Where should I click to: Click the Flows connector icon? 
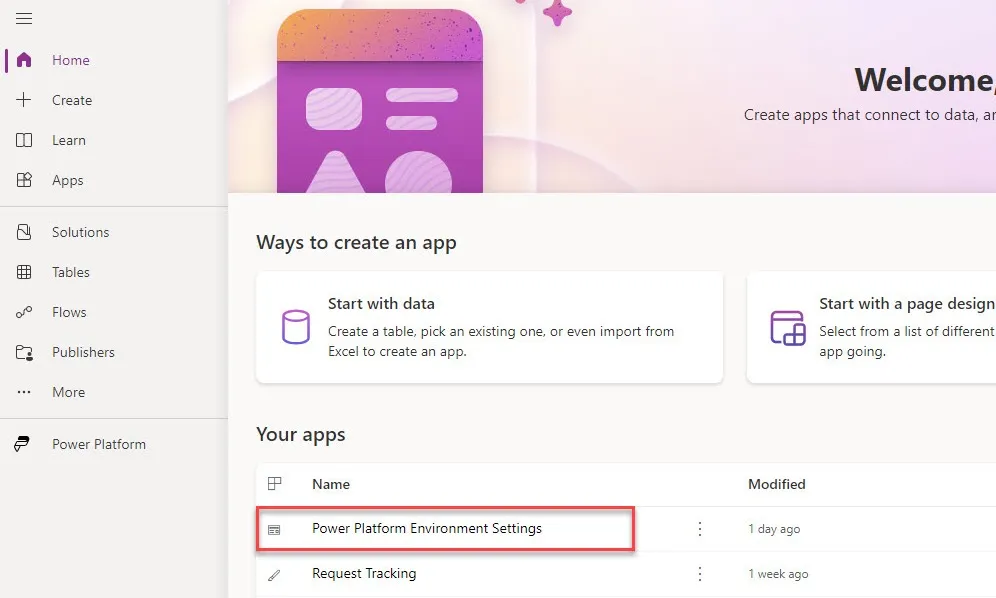(24, 312)
